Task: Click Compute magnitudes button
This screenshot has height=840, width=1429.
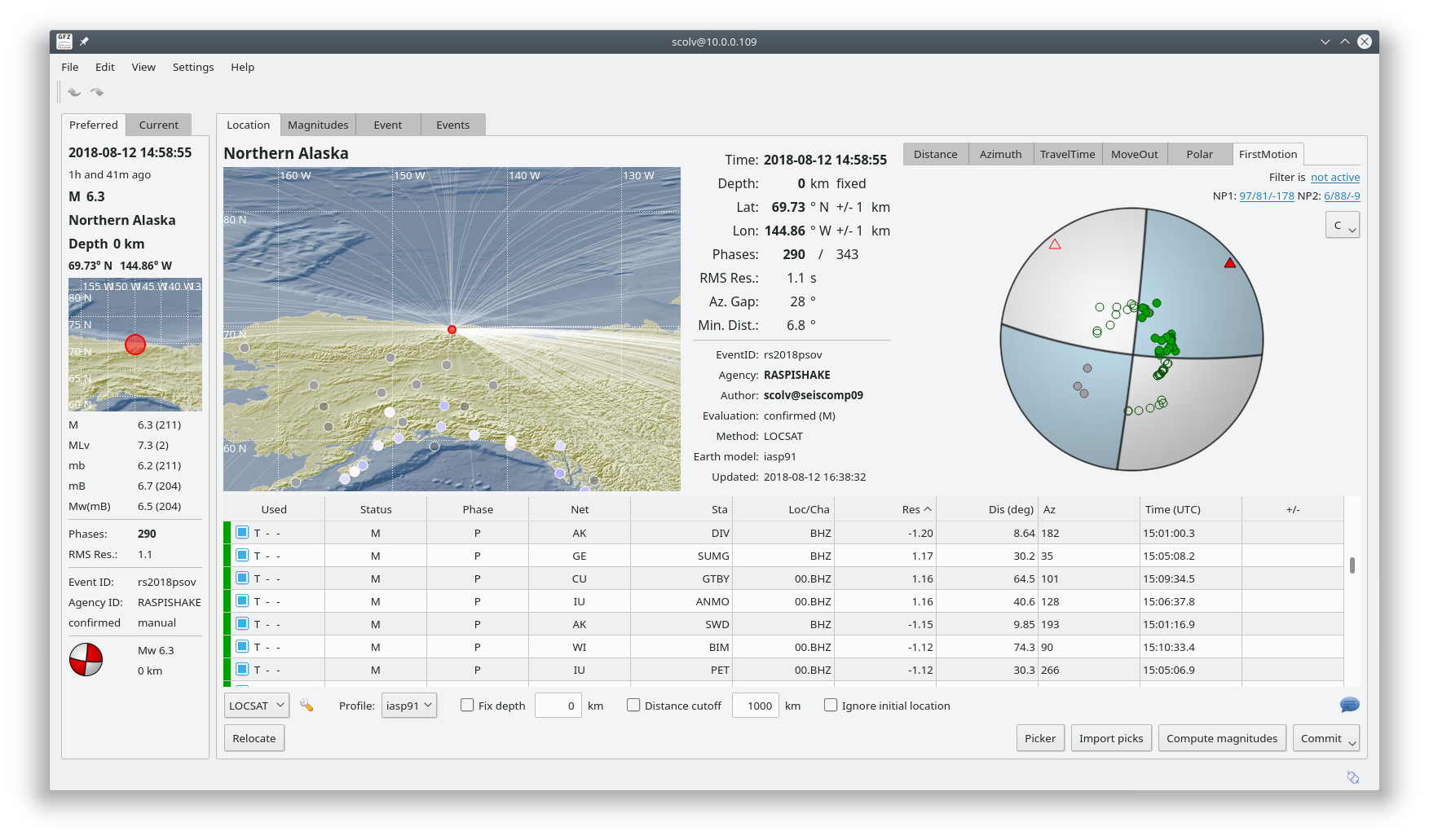Action: [1222, 738]
